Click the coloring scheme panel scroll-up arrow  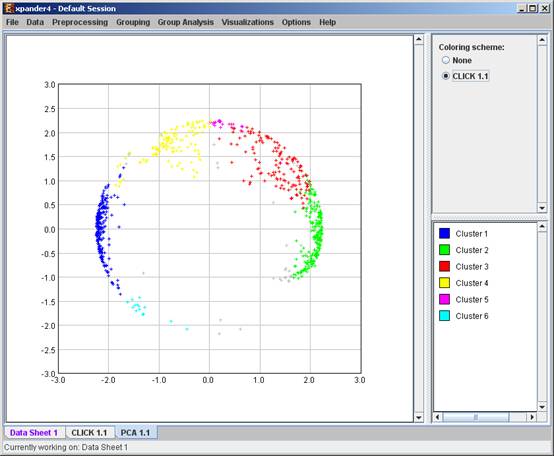pos(542,40)
